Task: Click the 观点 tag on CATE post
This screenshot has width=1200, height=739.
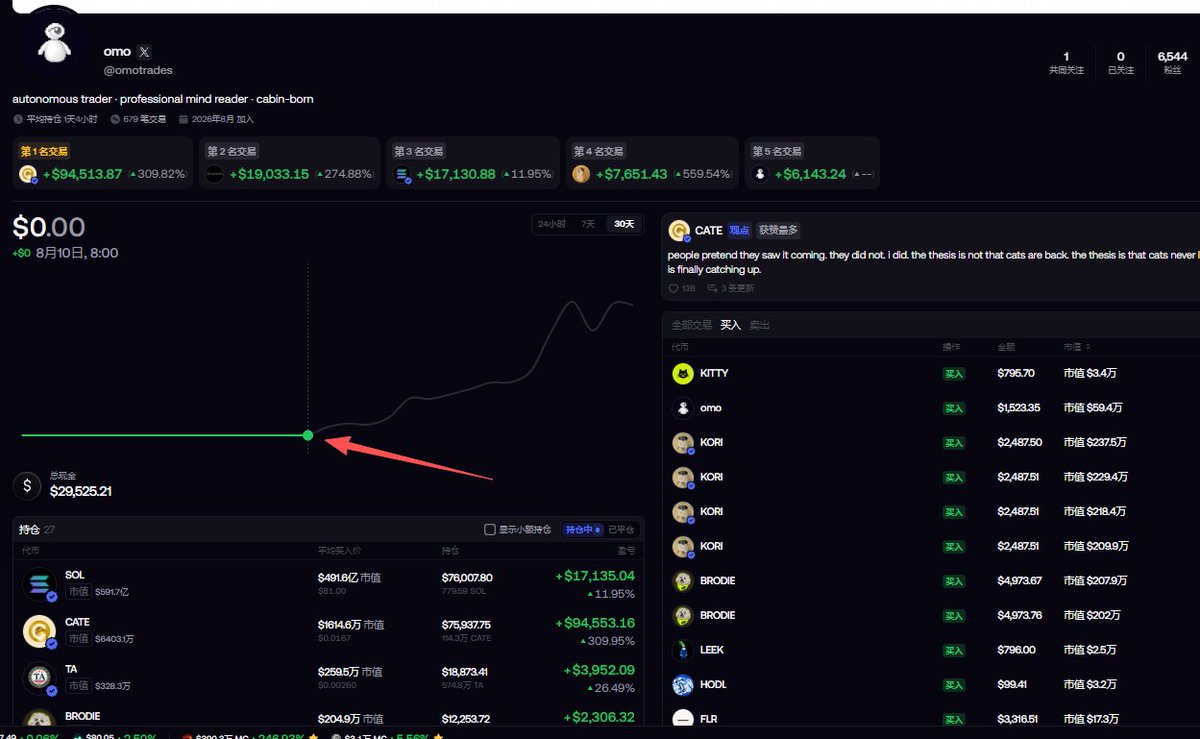Action: (x=739, y=230)
